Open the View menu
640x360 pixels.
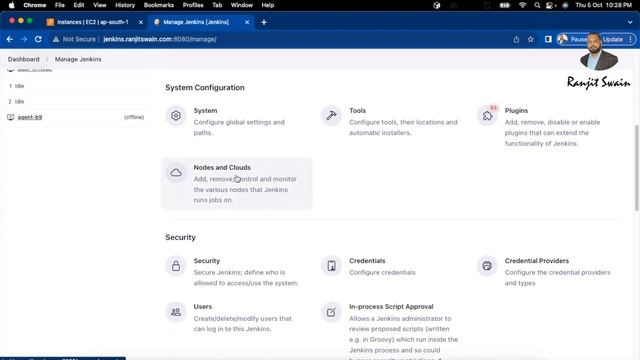tap(100, 5)
